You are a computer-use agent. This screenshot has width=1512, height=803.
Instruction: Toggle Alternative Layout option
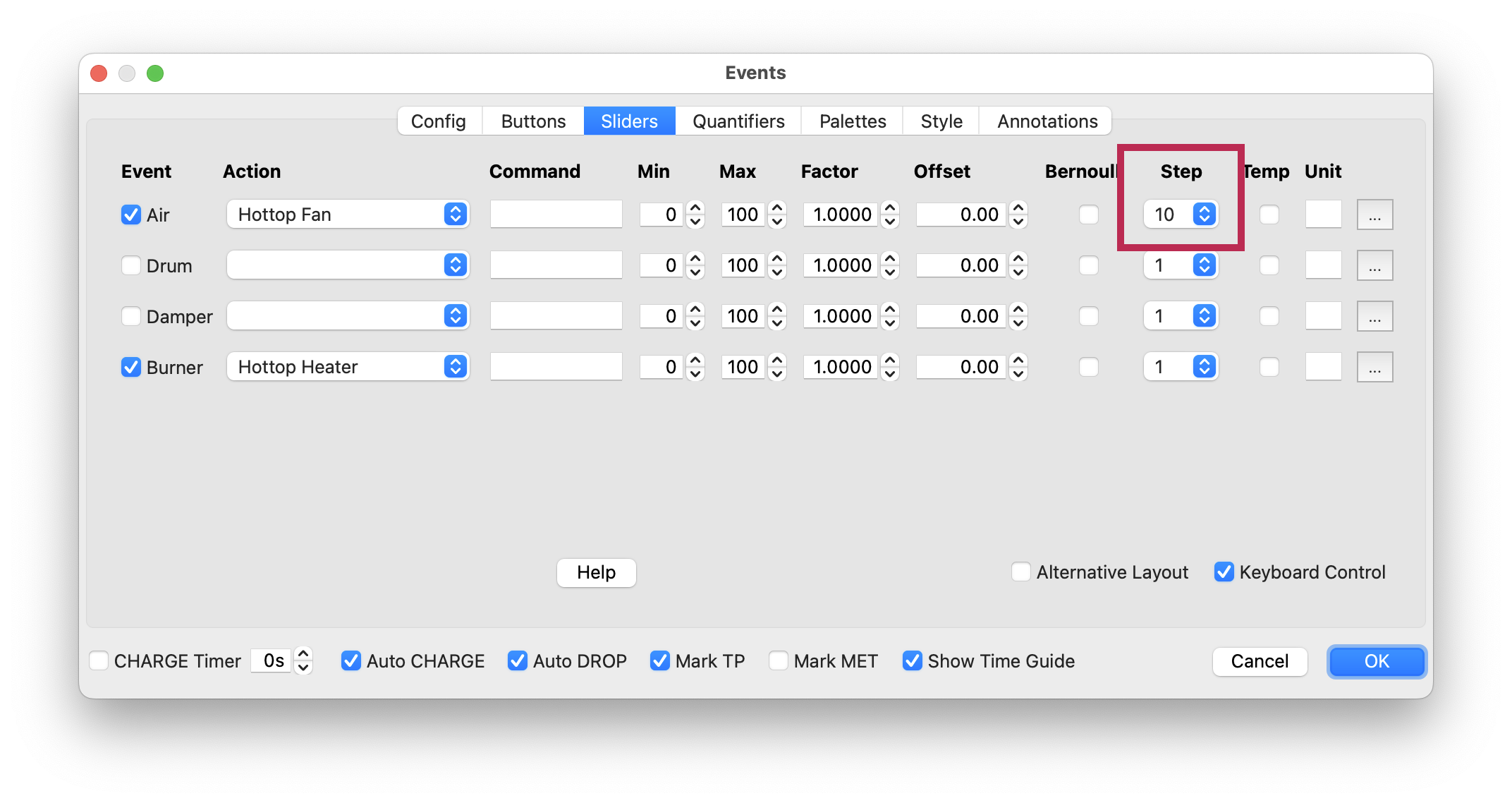[x=1020, y=572]
